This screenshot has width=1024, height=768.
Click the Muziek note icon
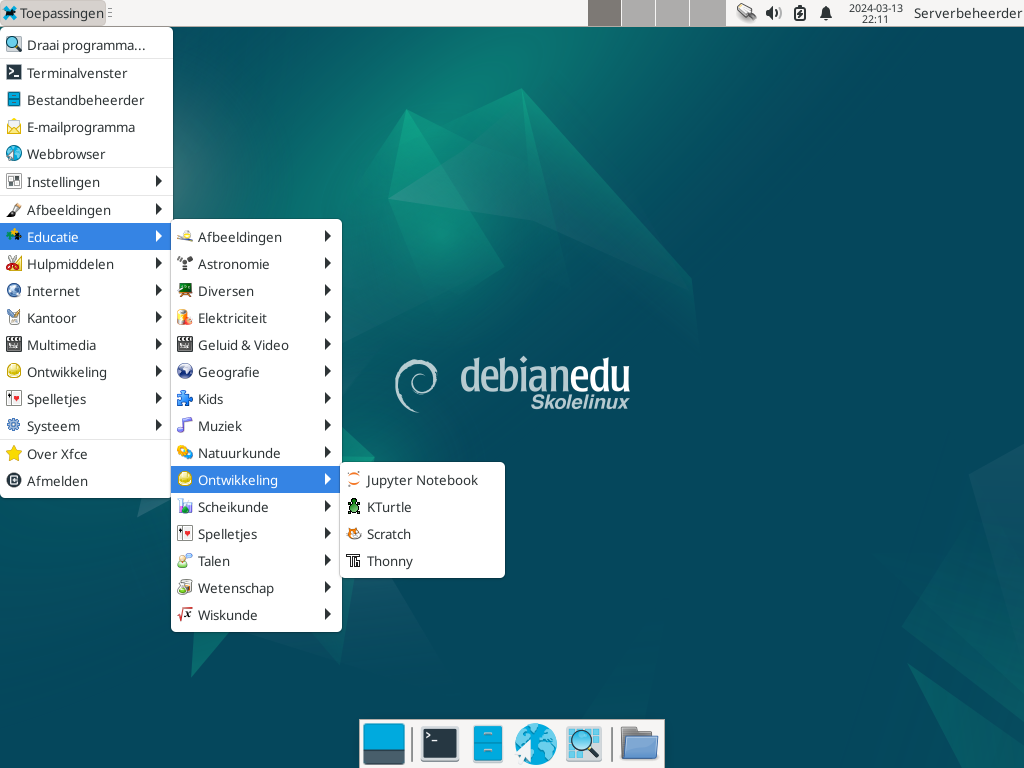tap(185, 425)
